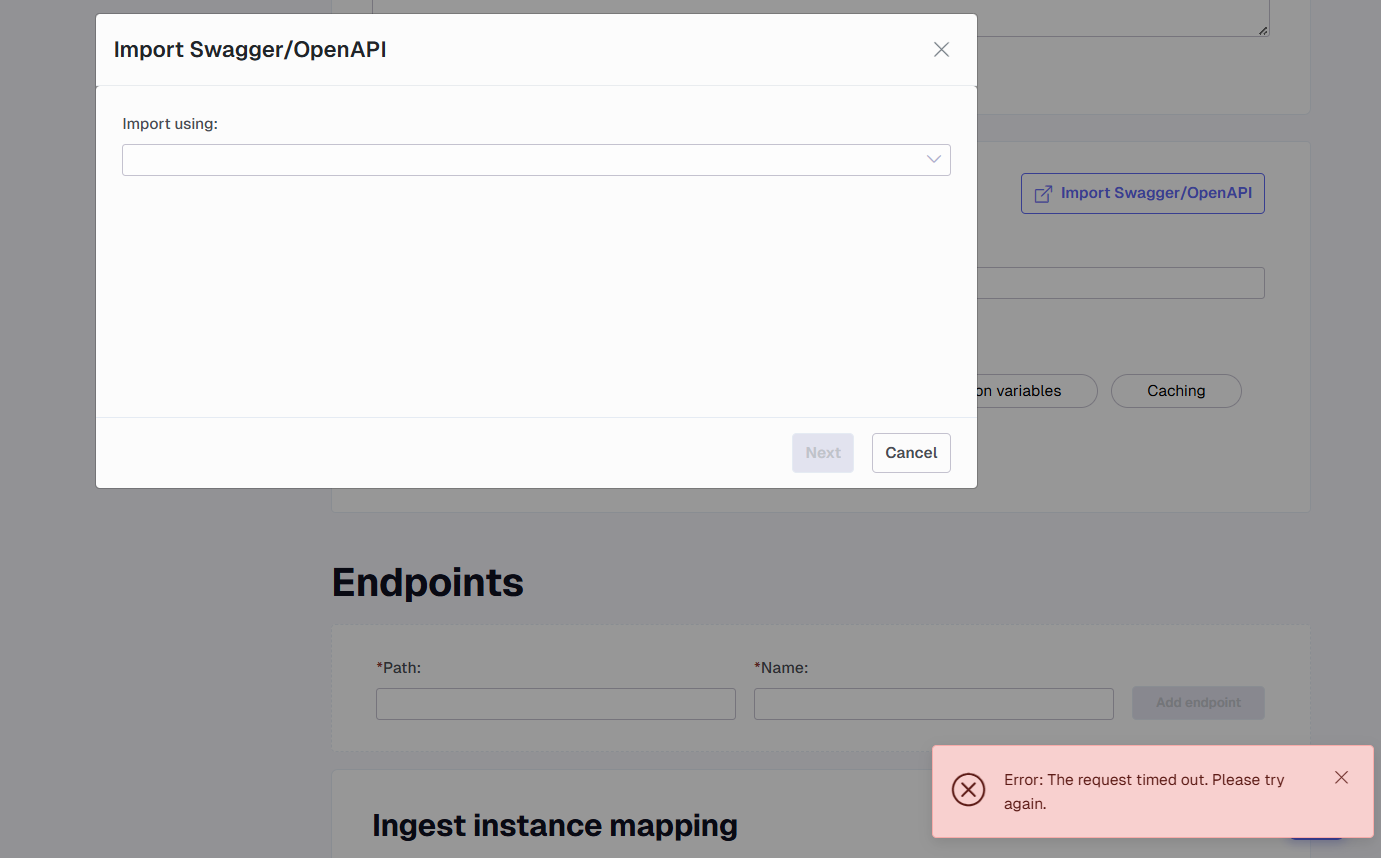Click the Endpoints heading
This screenshot has width=1381, height=858.
(428, 582)
